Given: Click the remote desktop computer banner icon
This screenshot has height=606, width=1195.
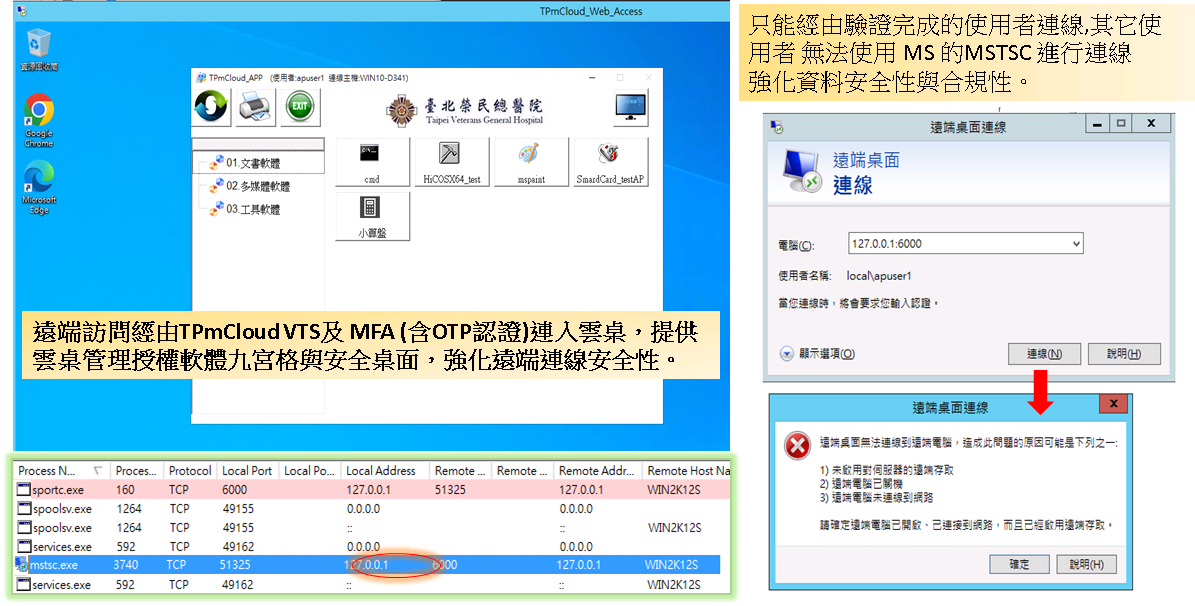Looking at the screenshot, I should pyautogui.click(x=803, y=172).
